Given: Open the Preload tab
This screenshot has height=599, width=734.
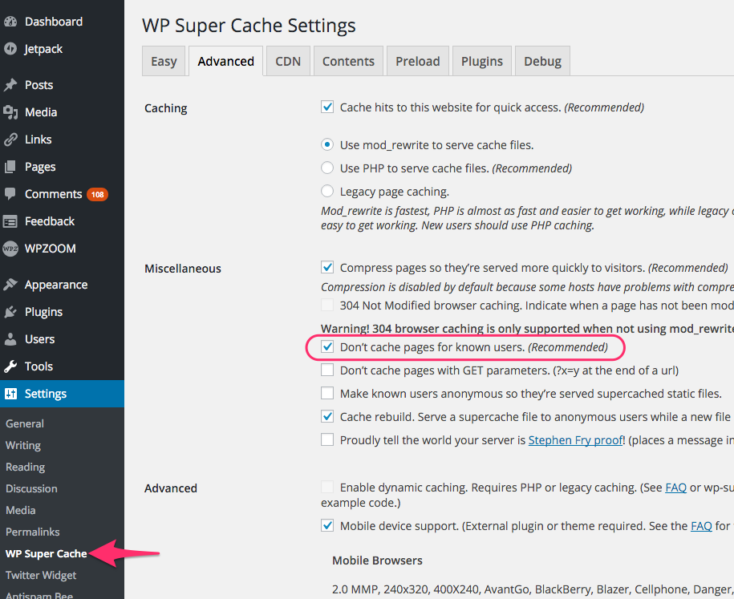Looking at the screenshot, I should pyautogui.click(x=418, y=61).
